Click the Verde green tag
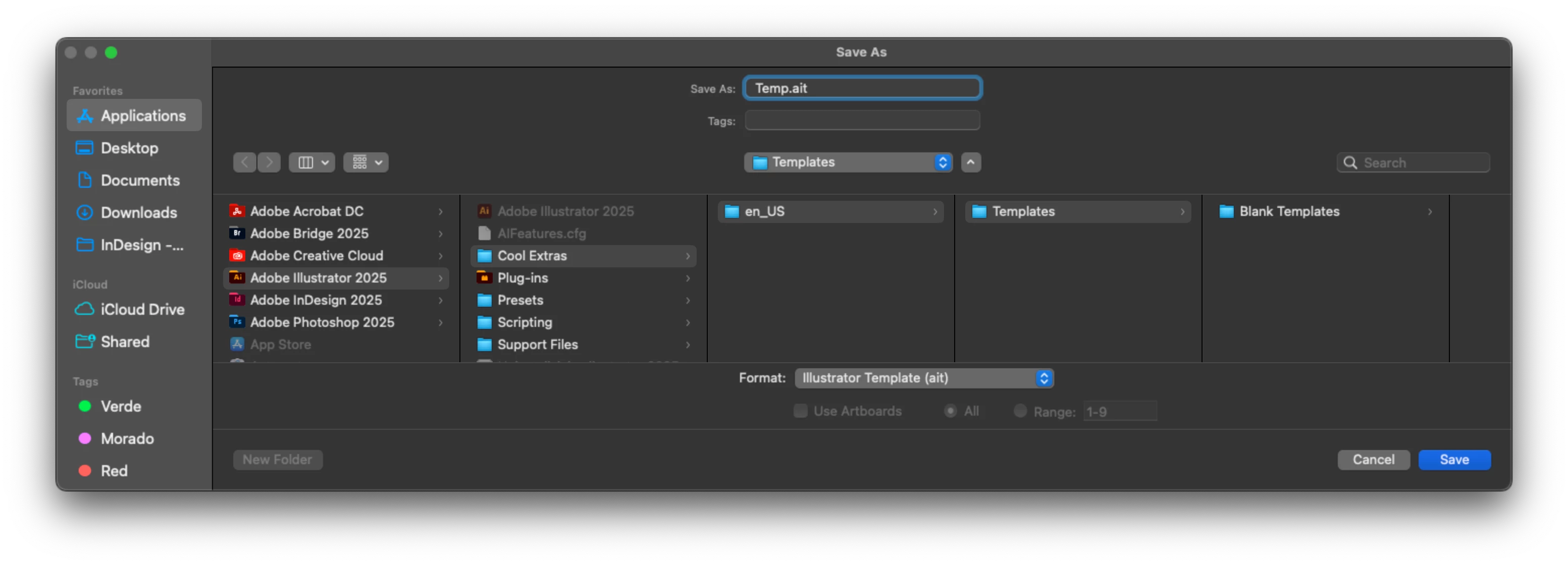 click(120, 406)
